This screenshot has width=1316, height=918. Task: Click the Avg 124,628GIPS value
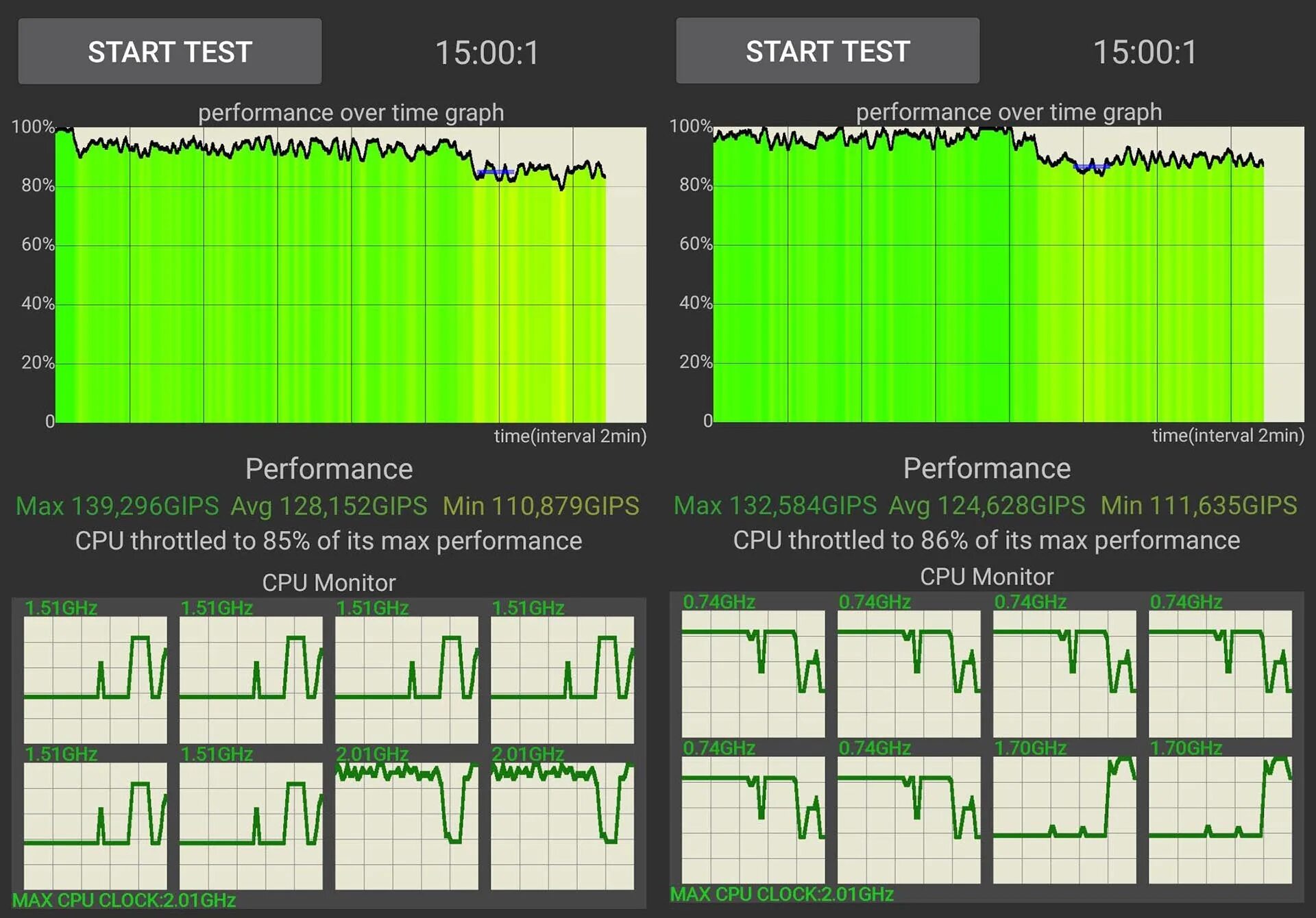[x=986, y=506]
